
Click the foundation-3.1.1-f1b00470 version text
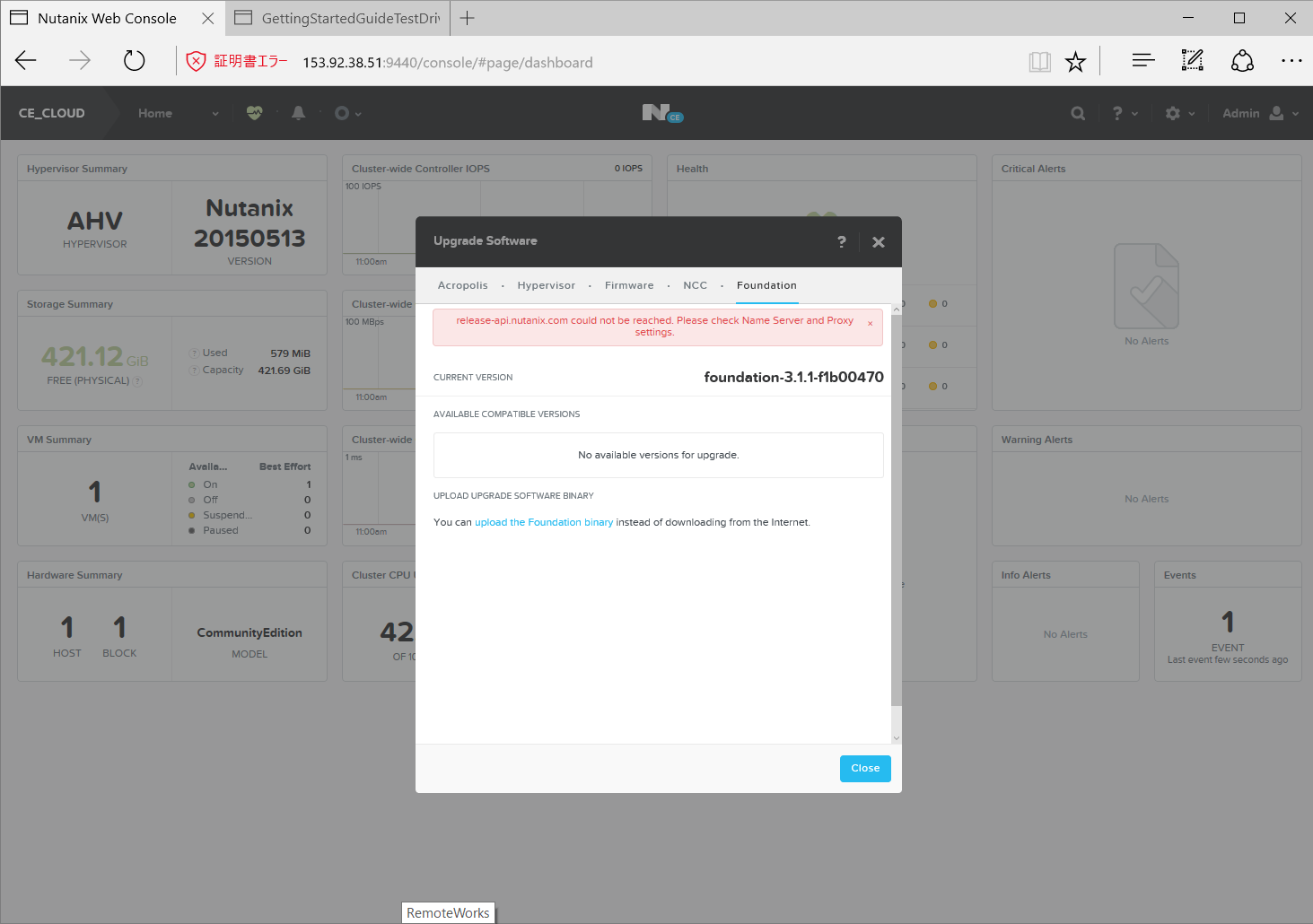(793, 377)
